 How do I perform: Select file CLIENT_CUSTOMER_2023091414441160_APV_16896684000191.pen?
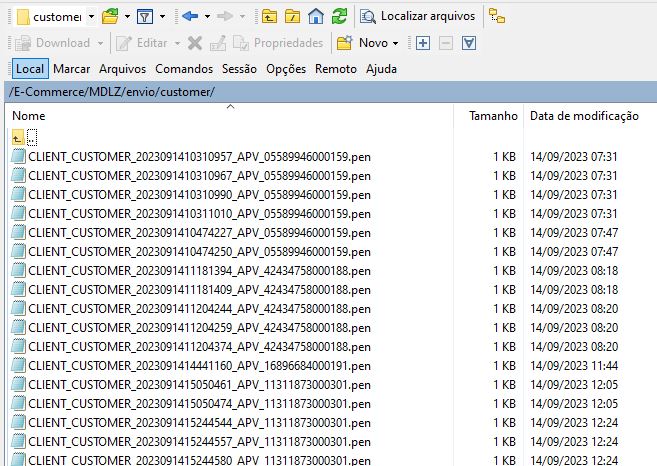(x=200, y=365)
